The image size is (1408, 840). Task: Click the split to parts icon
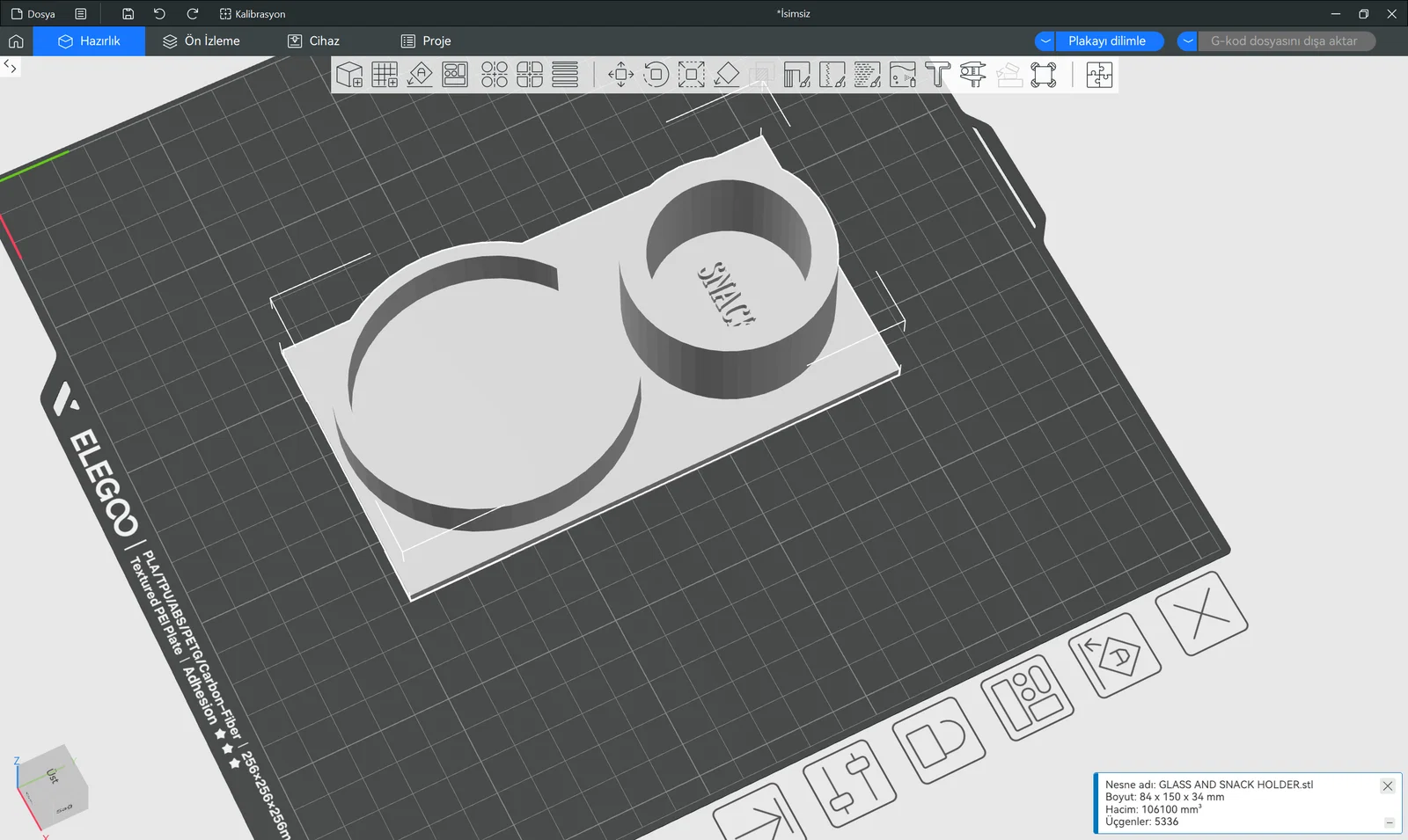click(530, 75)
